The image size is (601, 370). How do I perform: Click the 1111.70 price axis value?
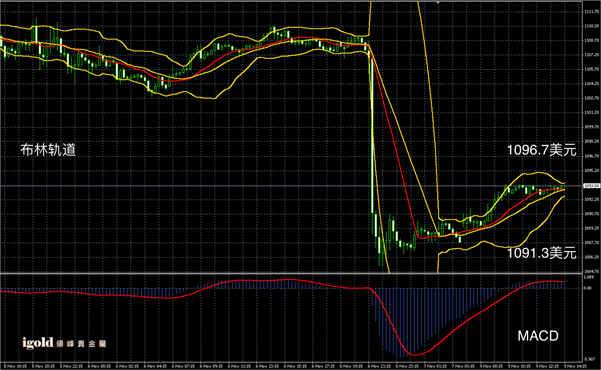590,12
